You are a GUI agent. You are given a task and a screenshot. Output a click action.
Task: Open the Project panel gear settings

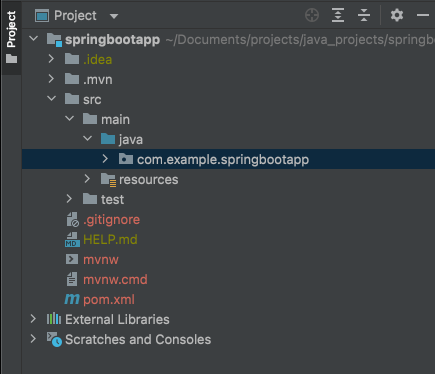[397, 15]
